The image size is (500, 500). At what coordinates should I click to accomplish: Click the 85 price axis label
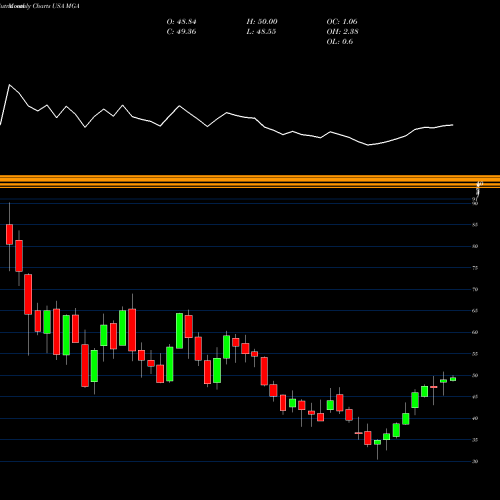click(475, 225)
